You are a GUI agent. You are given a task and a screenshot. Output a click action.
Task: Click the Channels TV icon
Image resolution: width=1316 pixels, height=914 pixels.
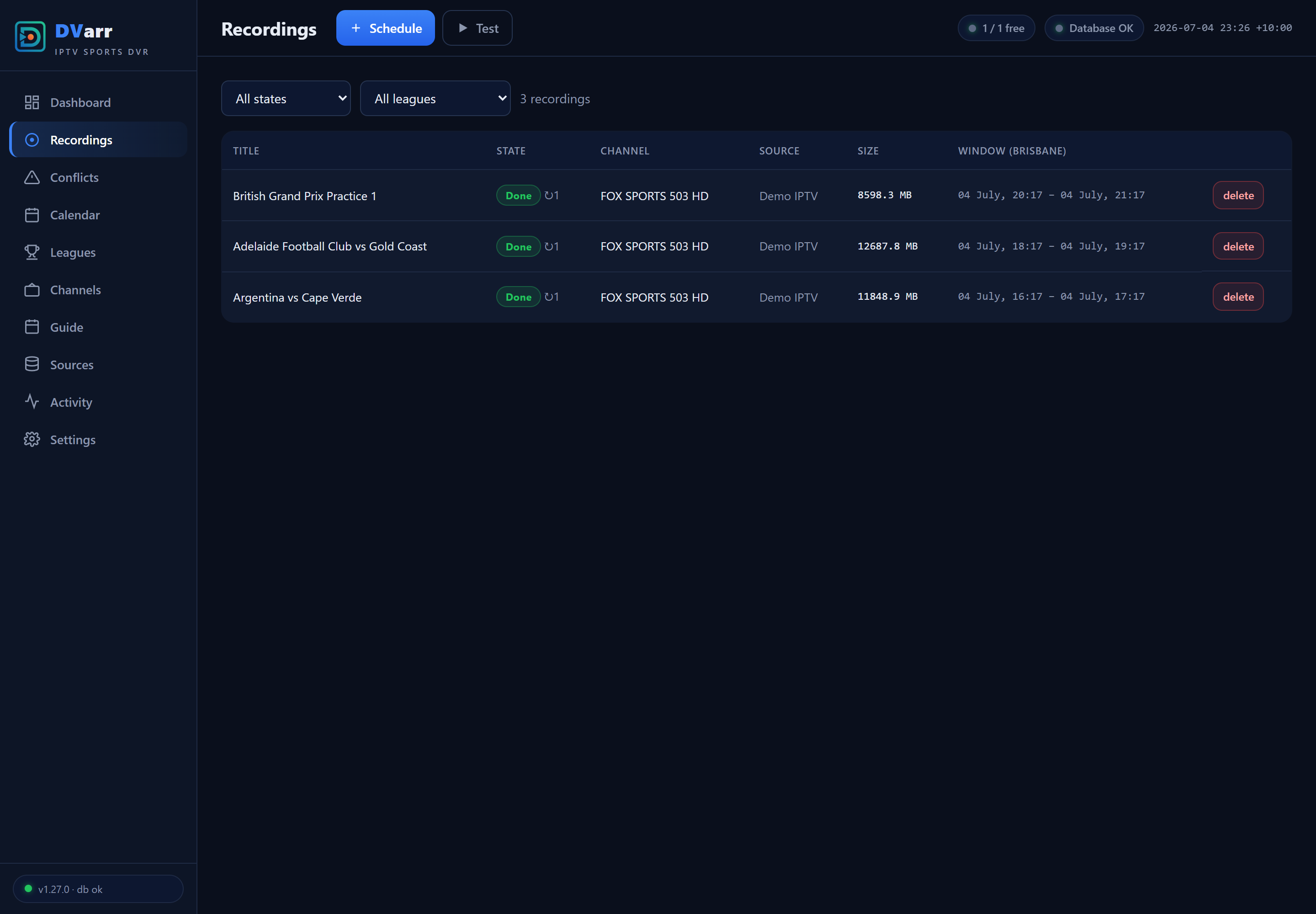tap(32, 290)
